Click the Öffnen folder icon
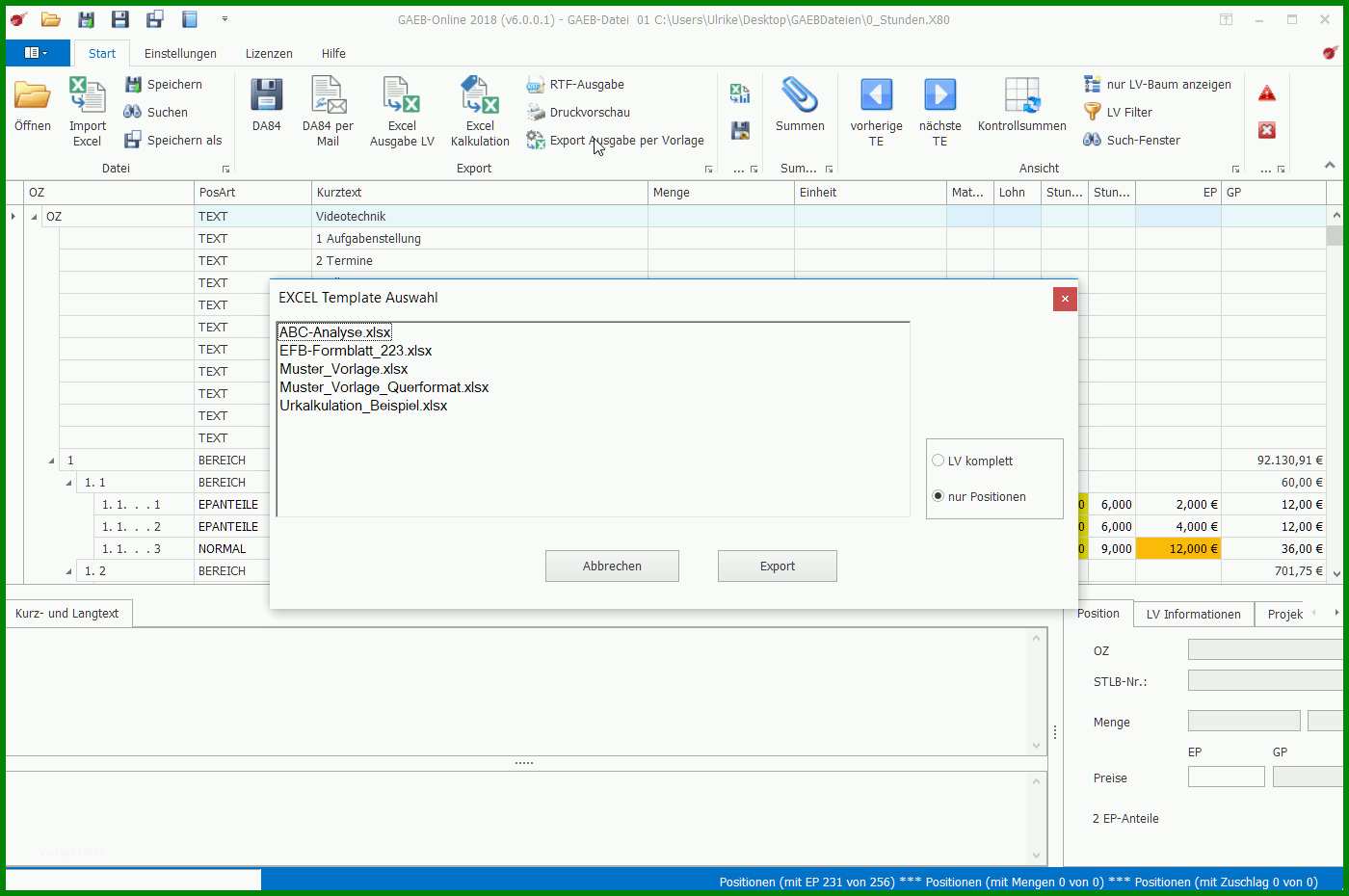 [x=33, y=96]
